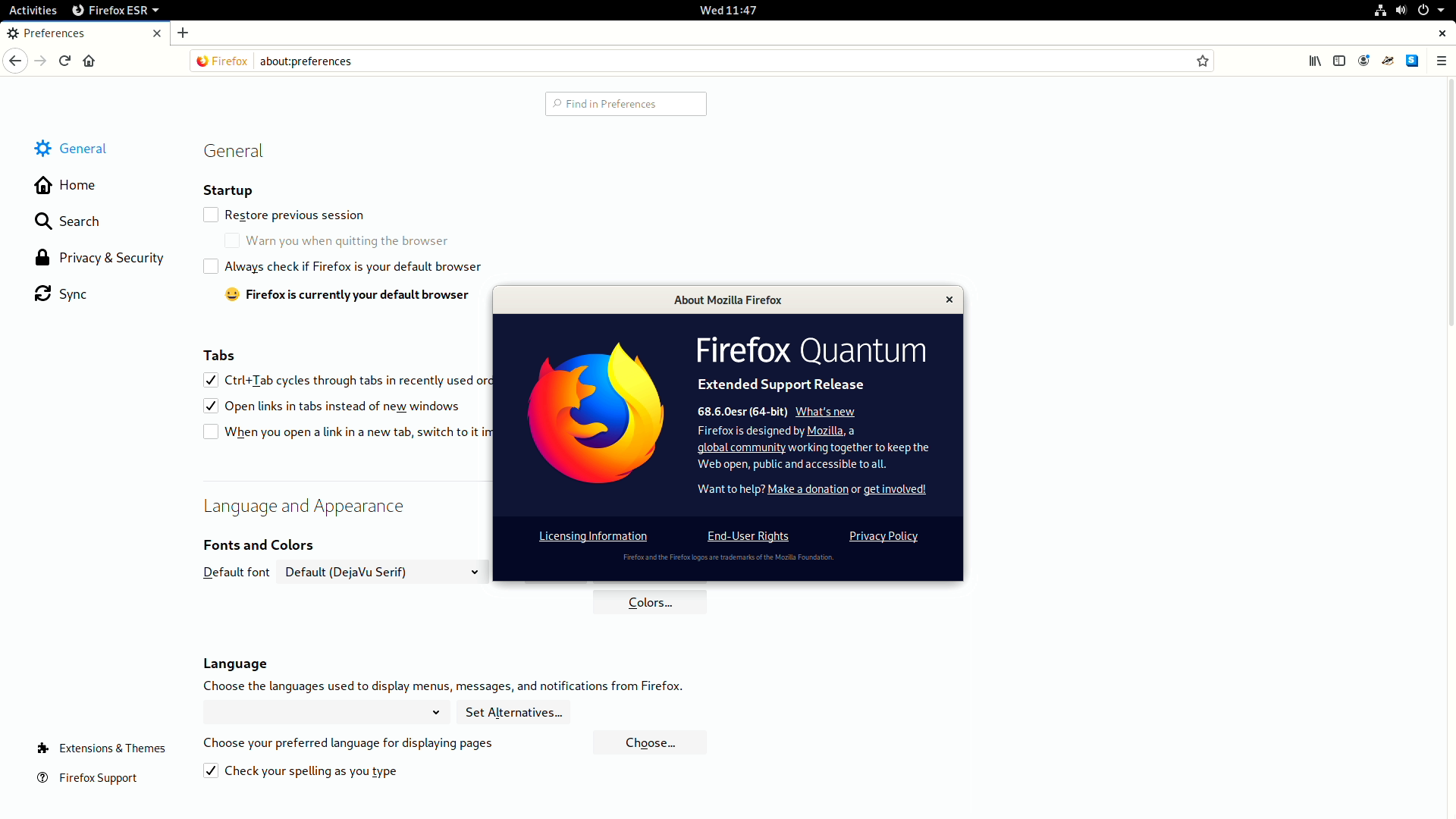Click Make a donation link
Image resolution: width=1456 pixels, height=819 pixels.
pyautogui.click(x=808, y=489)
